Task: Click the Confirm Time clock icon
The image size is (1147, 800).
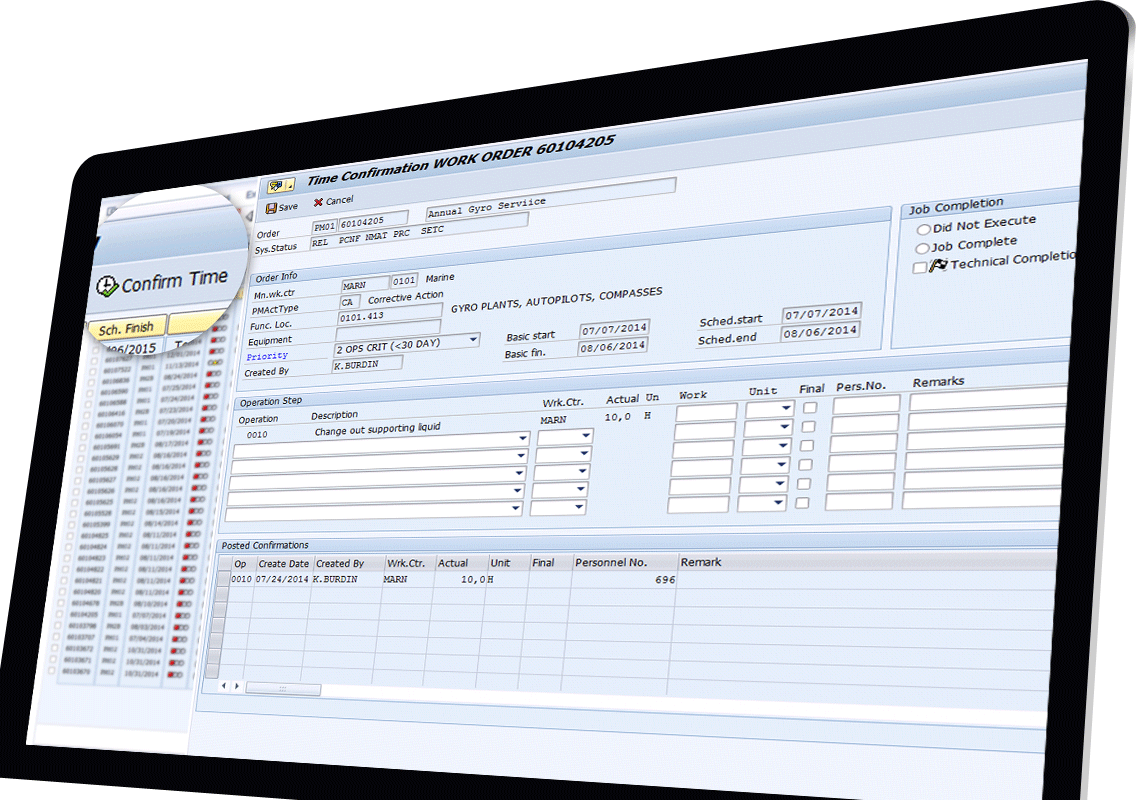Action: [107, 287]
